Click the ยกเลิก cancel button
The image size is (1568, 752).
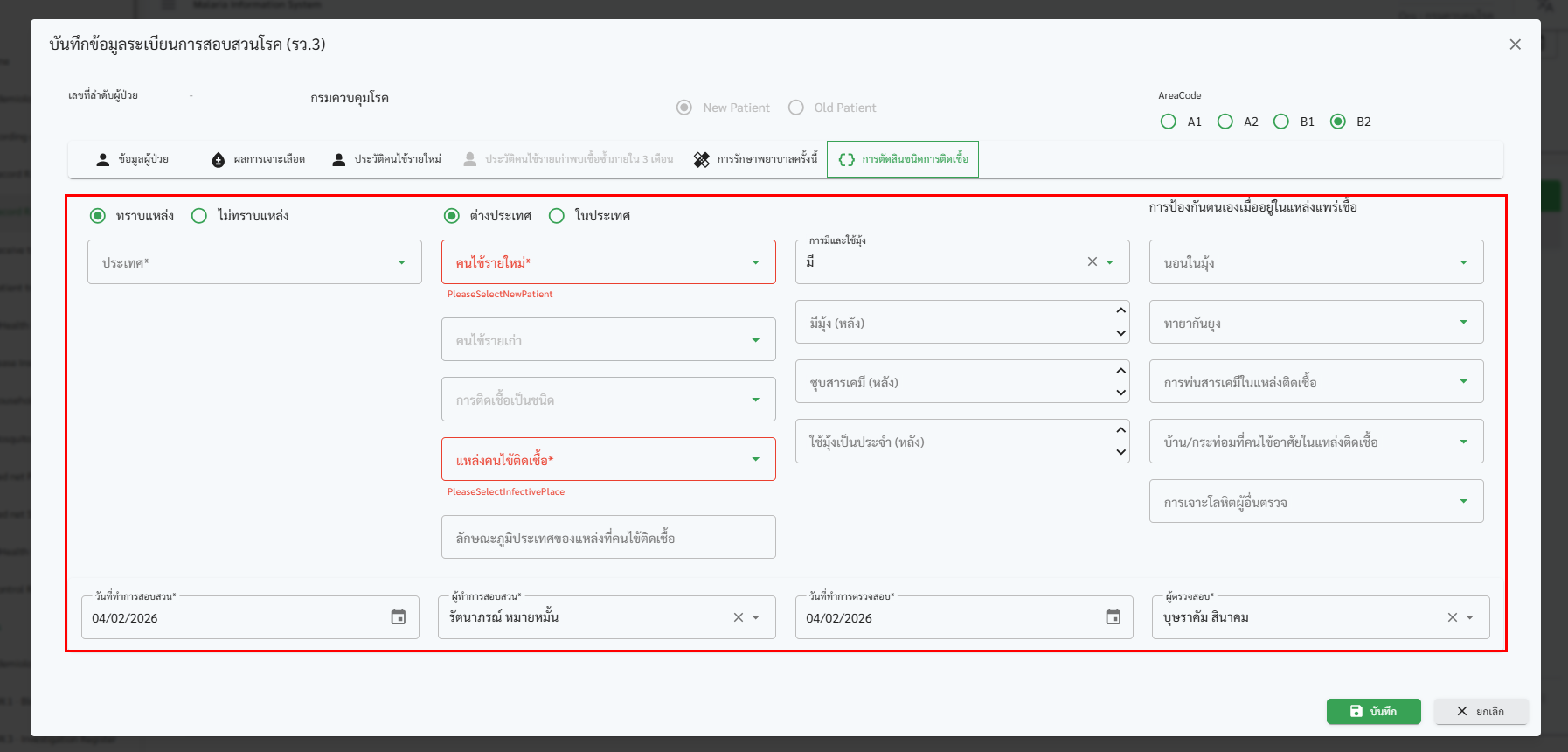click(x=1481, y=711)
